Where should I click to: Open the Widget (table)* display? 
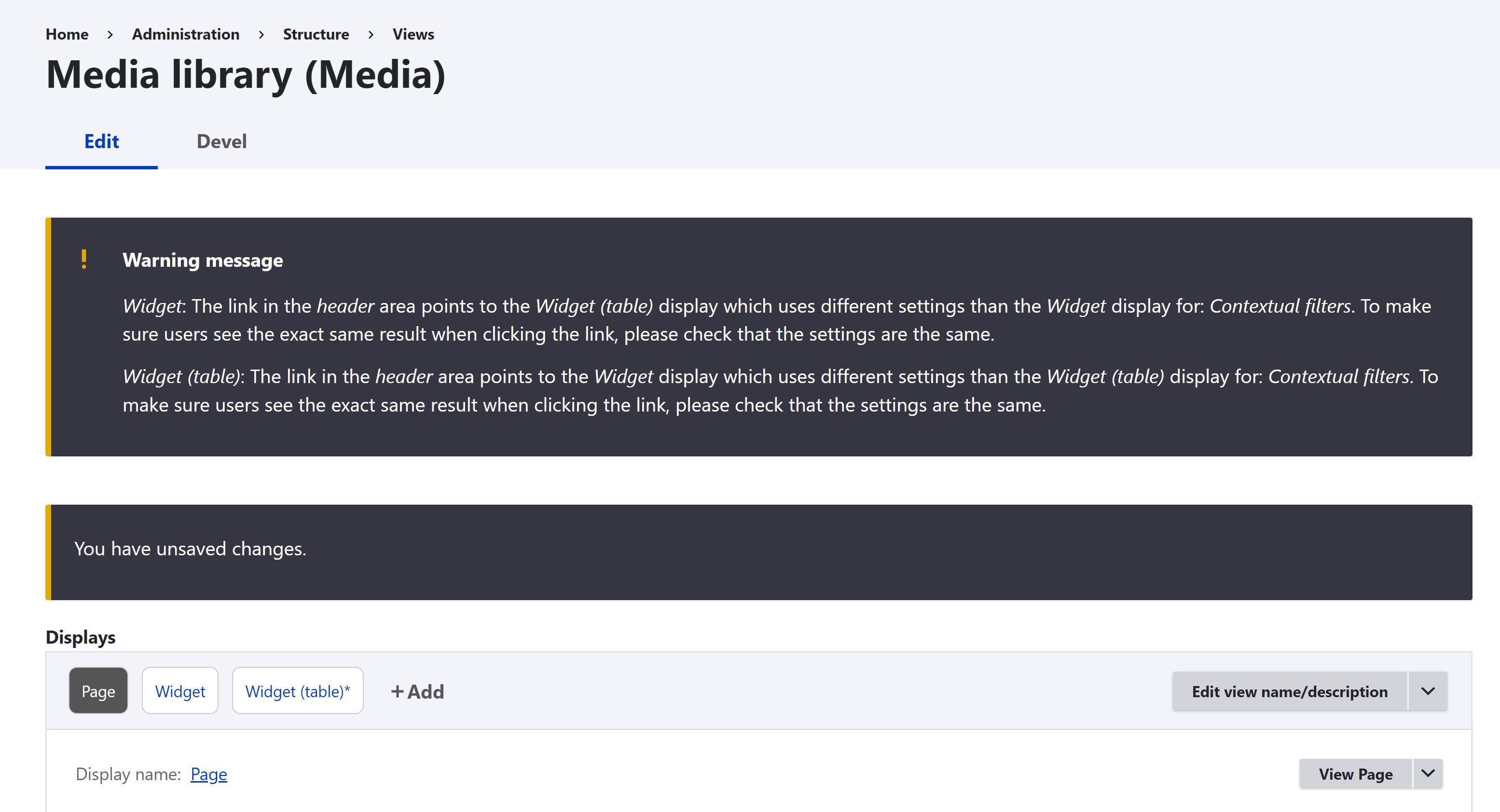pos(298,691)
